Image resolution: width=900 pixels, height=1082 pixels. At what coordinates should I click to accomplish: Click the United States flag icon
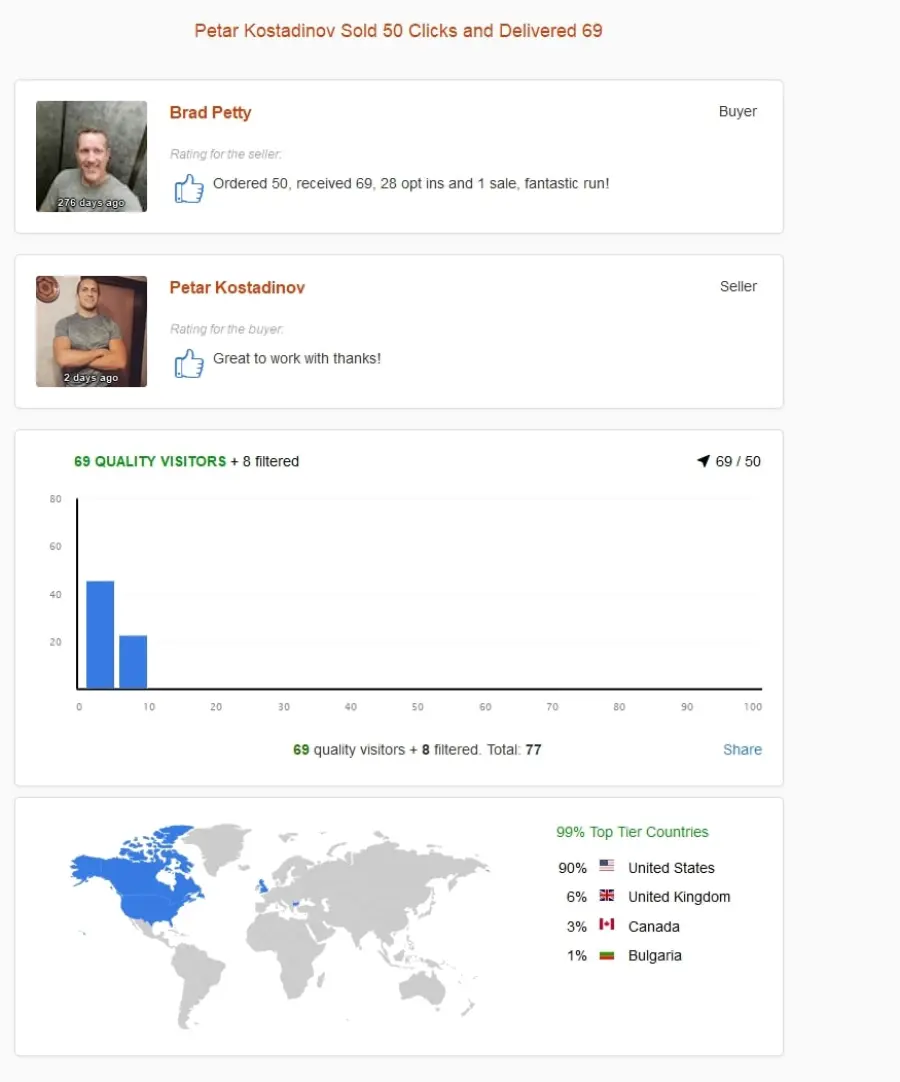(607, 865)
